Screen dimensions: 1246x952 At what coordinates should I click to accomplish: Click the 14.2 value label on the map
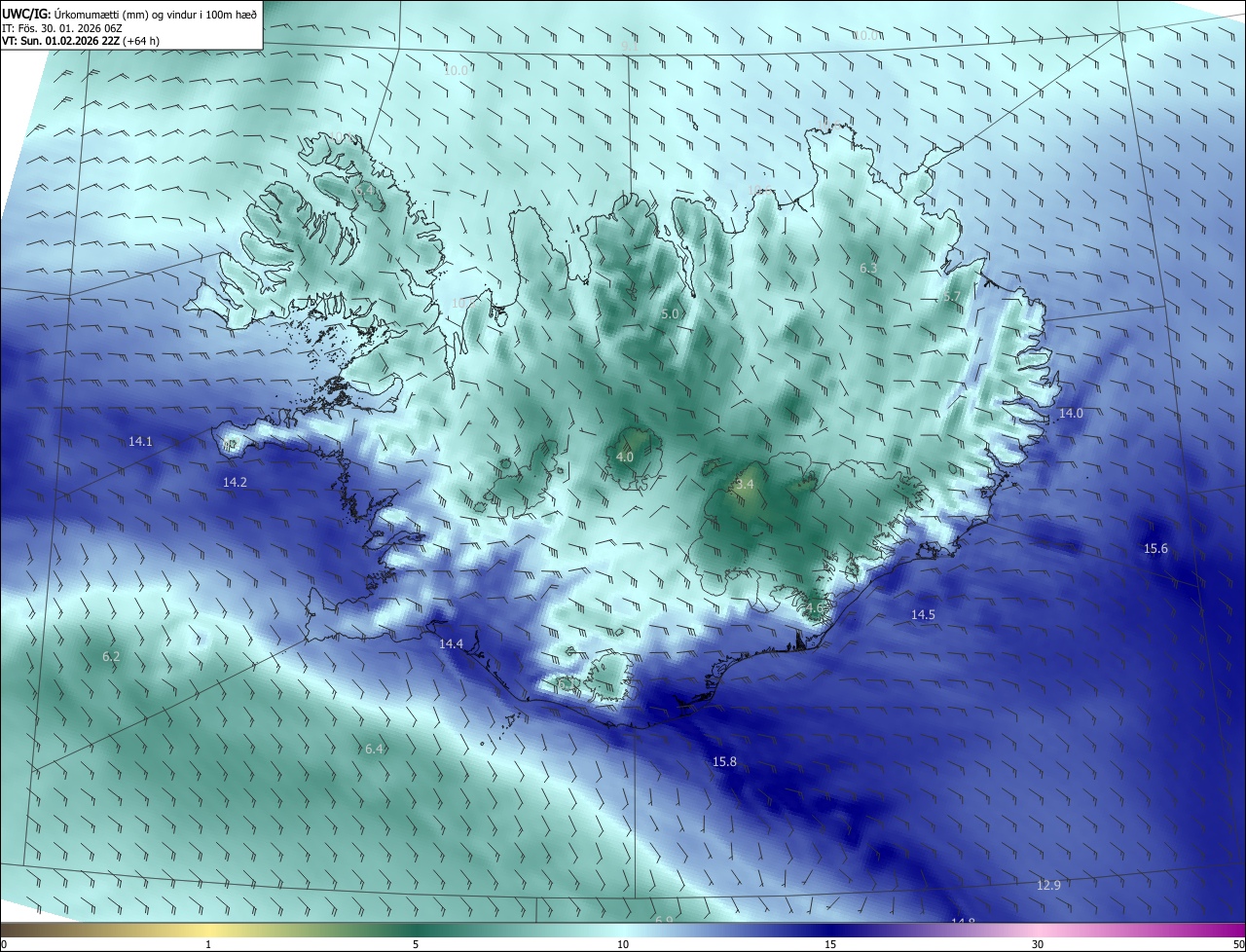[x=235, y=483]
